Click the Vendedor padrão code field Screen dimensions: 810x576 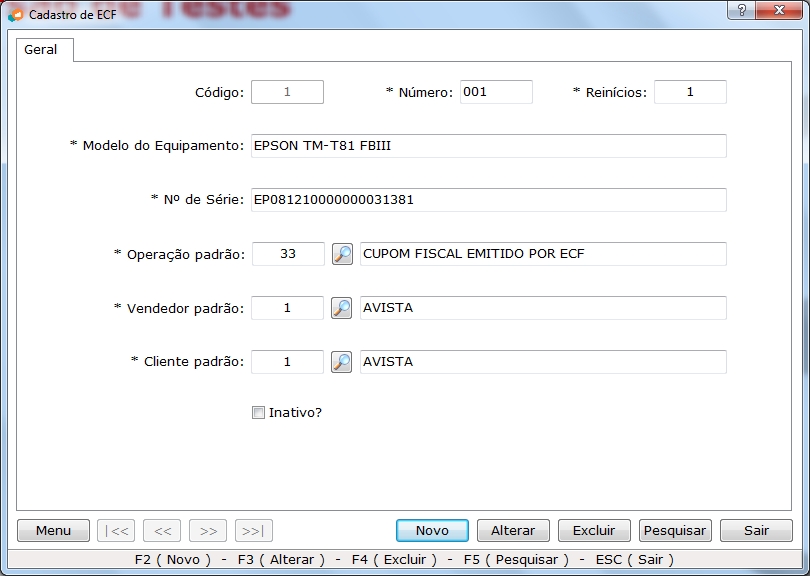[288, 308]
